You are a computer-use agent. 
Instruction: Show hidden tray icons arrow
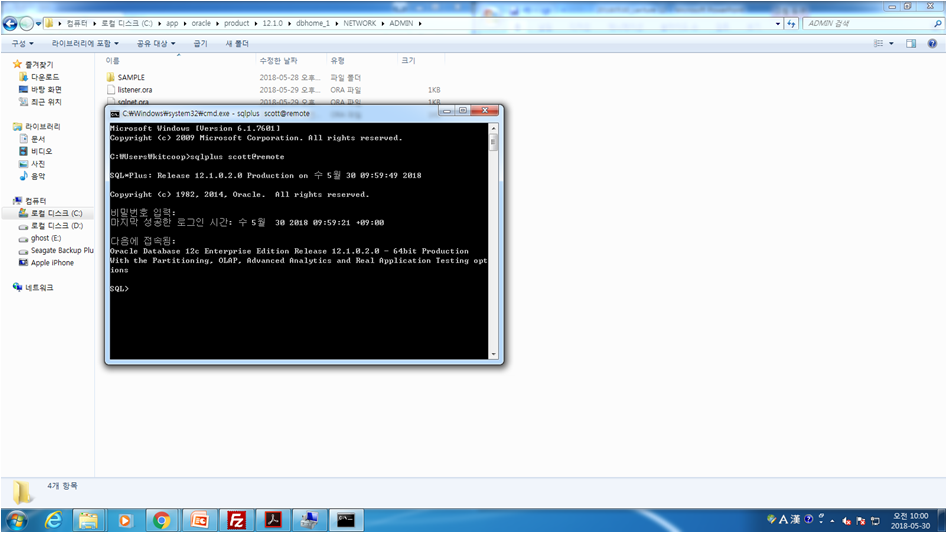point(832,520)
